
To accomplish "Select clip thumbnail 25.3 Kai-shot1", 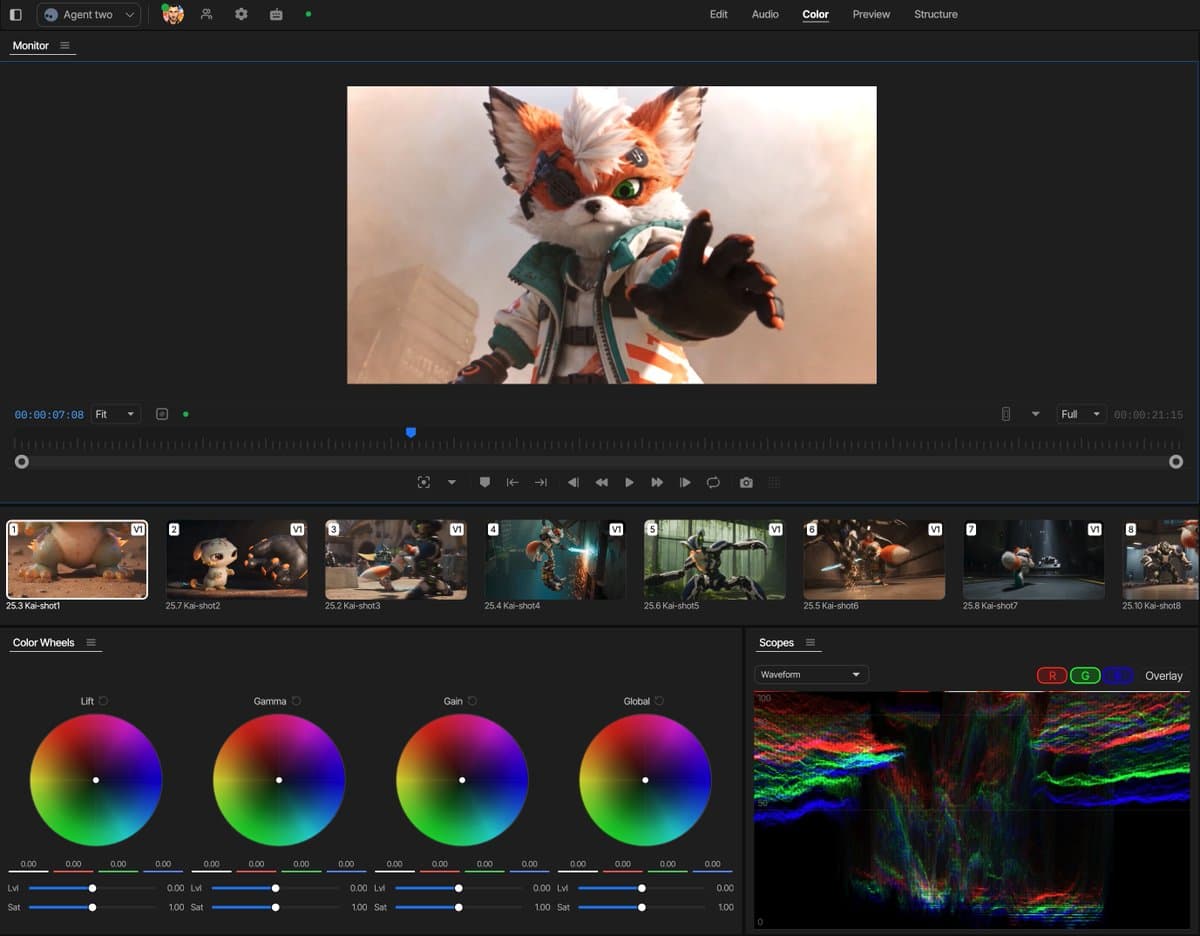I will click(x=77, y=559).
